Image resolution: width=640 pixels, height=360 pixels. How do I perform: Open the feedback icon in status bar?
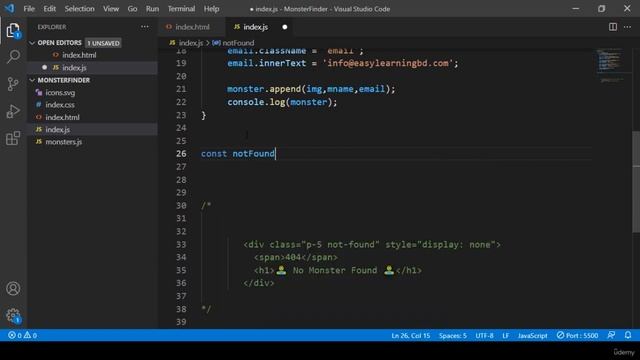tap(611, 335)
